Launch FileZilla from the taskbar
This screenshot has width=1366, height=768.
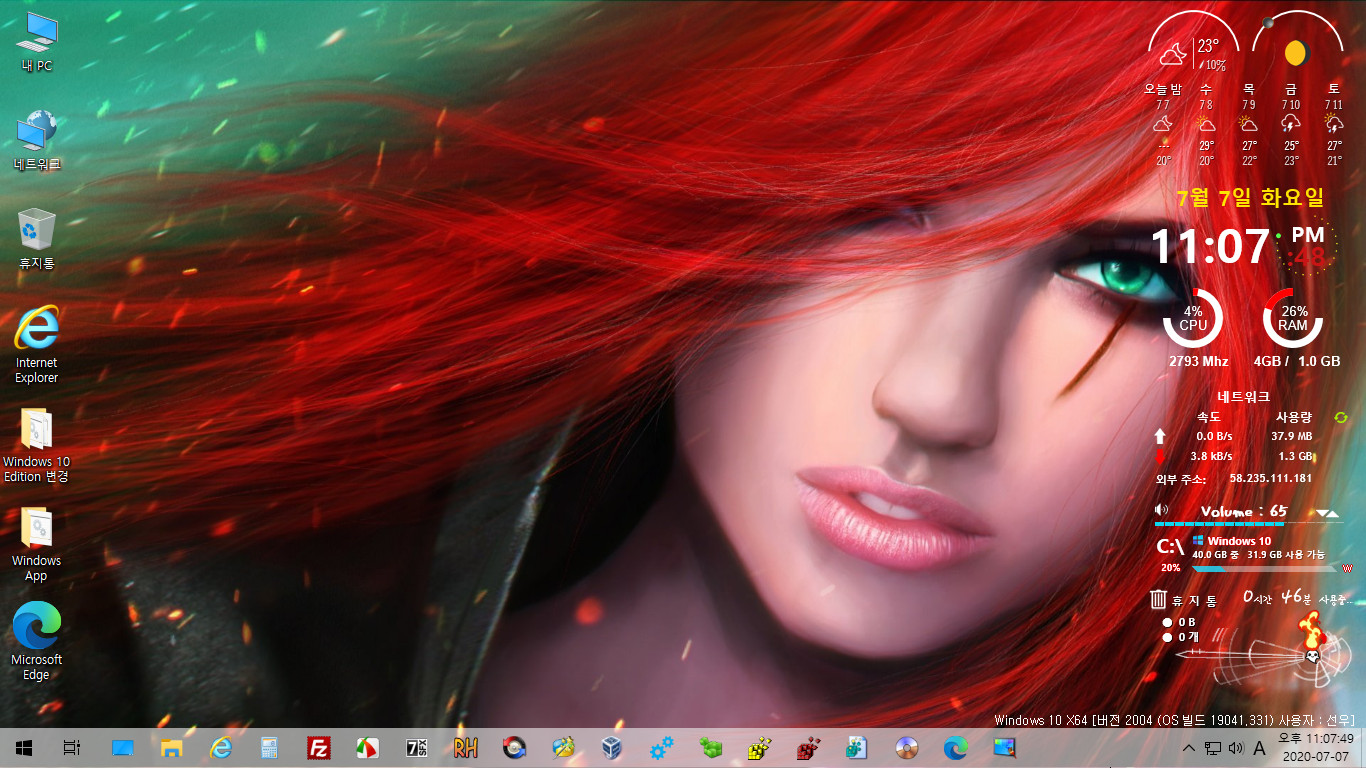[319, 747]
